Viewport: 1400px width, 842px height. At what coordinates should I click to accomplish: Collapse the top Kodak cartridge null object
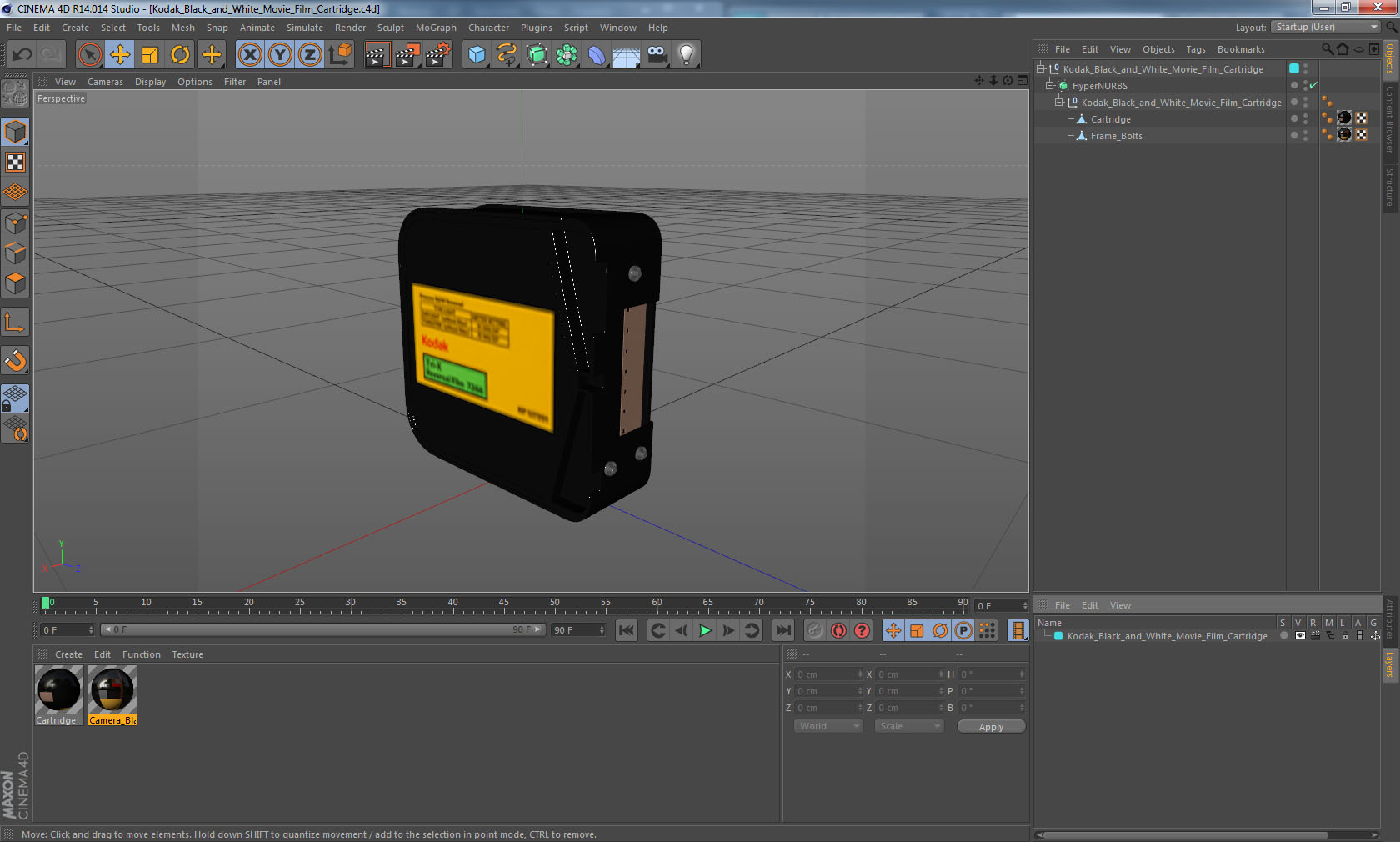pos(1041,69)
